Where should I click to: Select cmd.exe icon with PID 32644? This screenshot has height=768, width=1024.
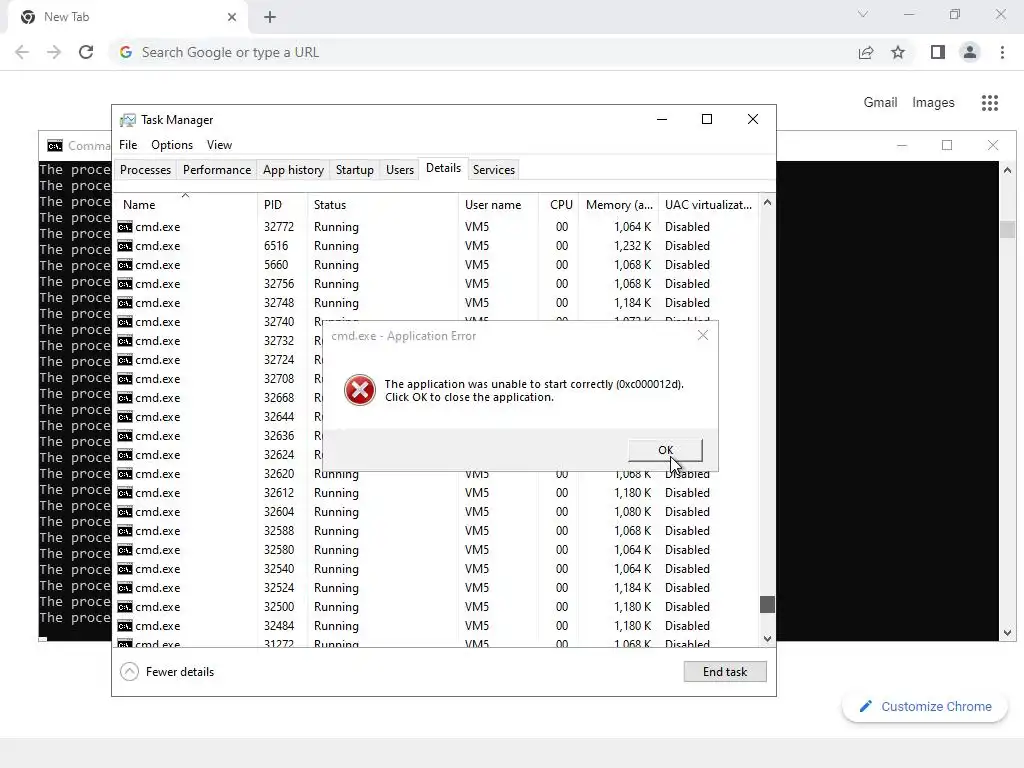click(125, 417)
